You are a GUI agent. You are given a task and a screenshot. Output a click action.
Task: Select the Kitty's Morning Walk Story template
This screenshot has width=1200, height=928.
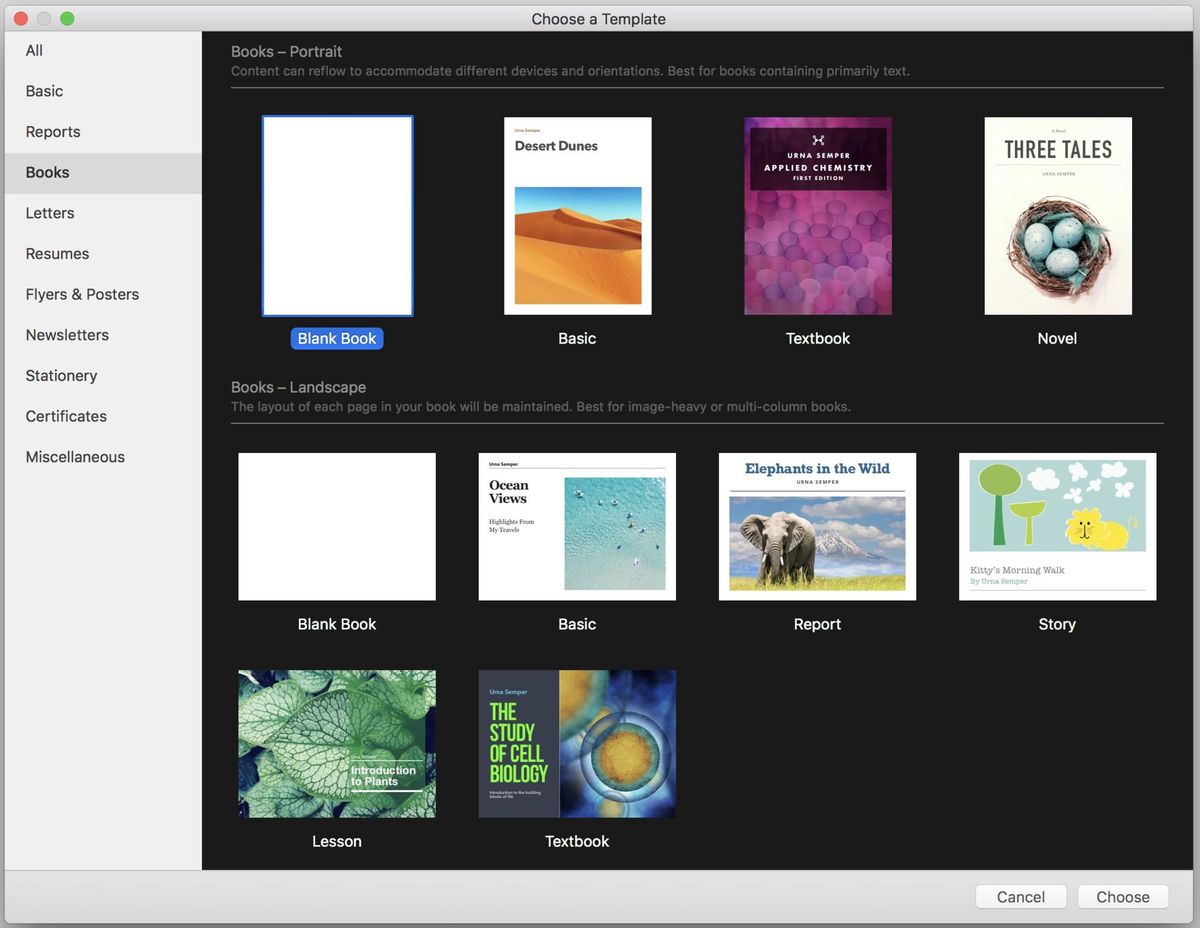[x=1057, y=526]
